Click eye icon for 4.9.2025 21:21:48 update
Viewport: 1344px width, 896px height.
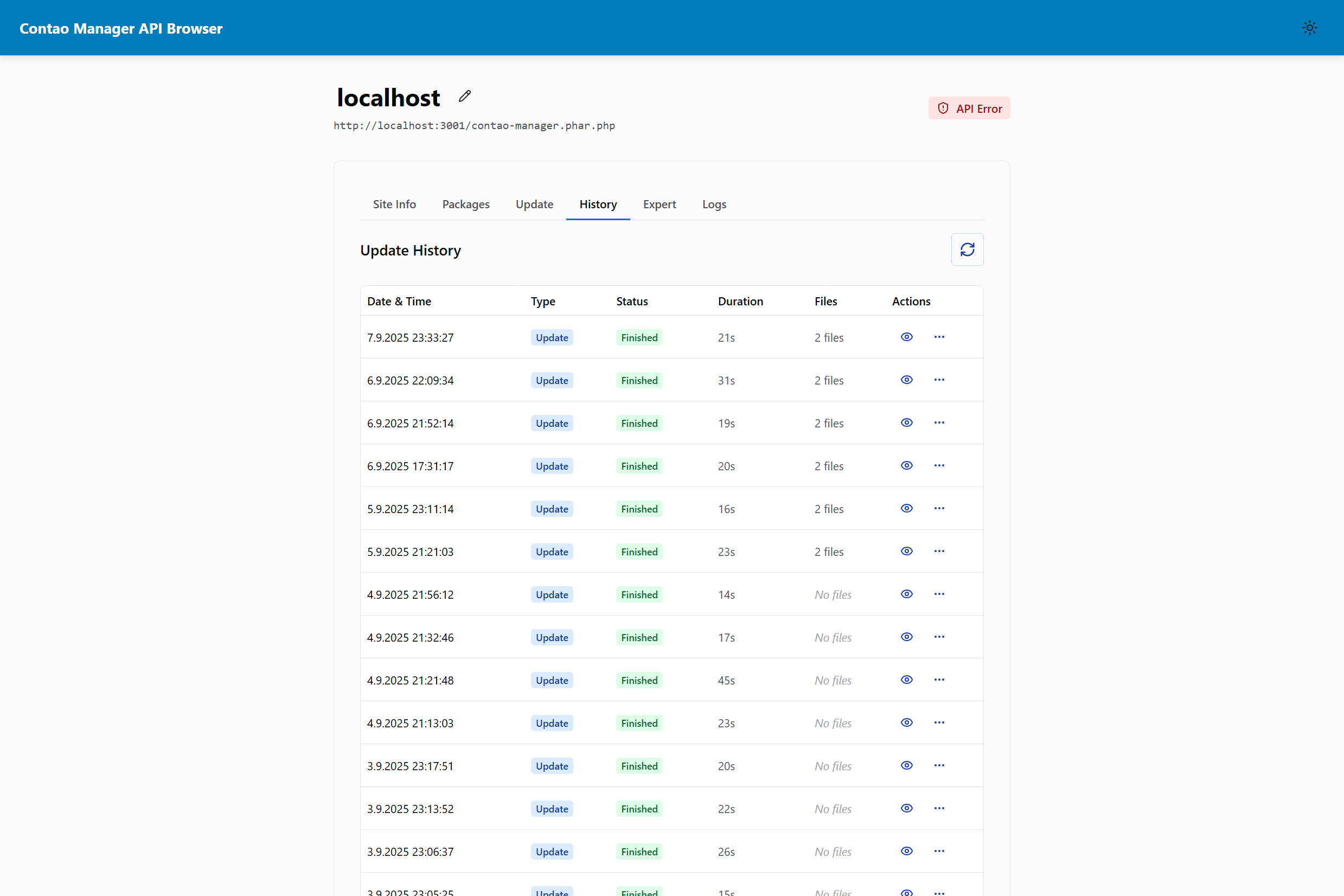tap(906, 680)
